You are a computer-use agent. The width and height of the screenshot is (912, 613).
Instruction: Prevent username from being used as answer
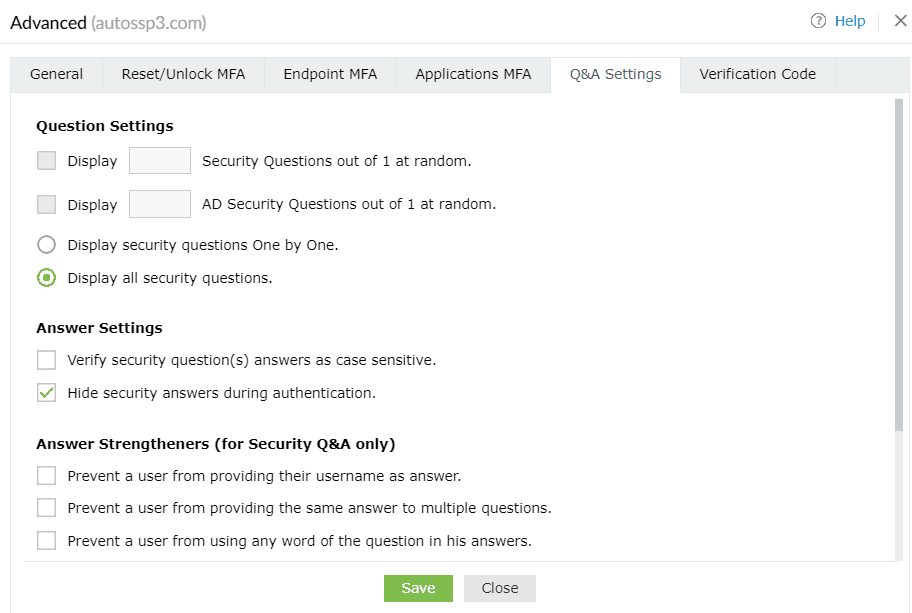[x=46, y=476]
